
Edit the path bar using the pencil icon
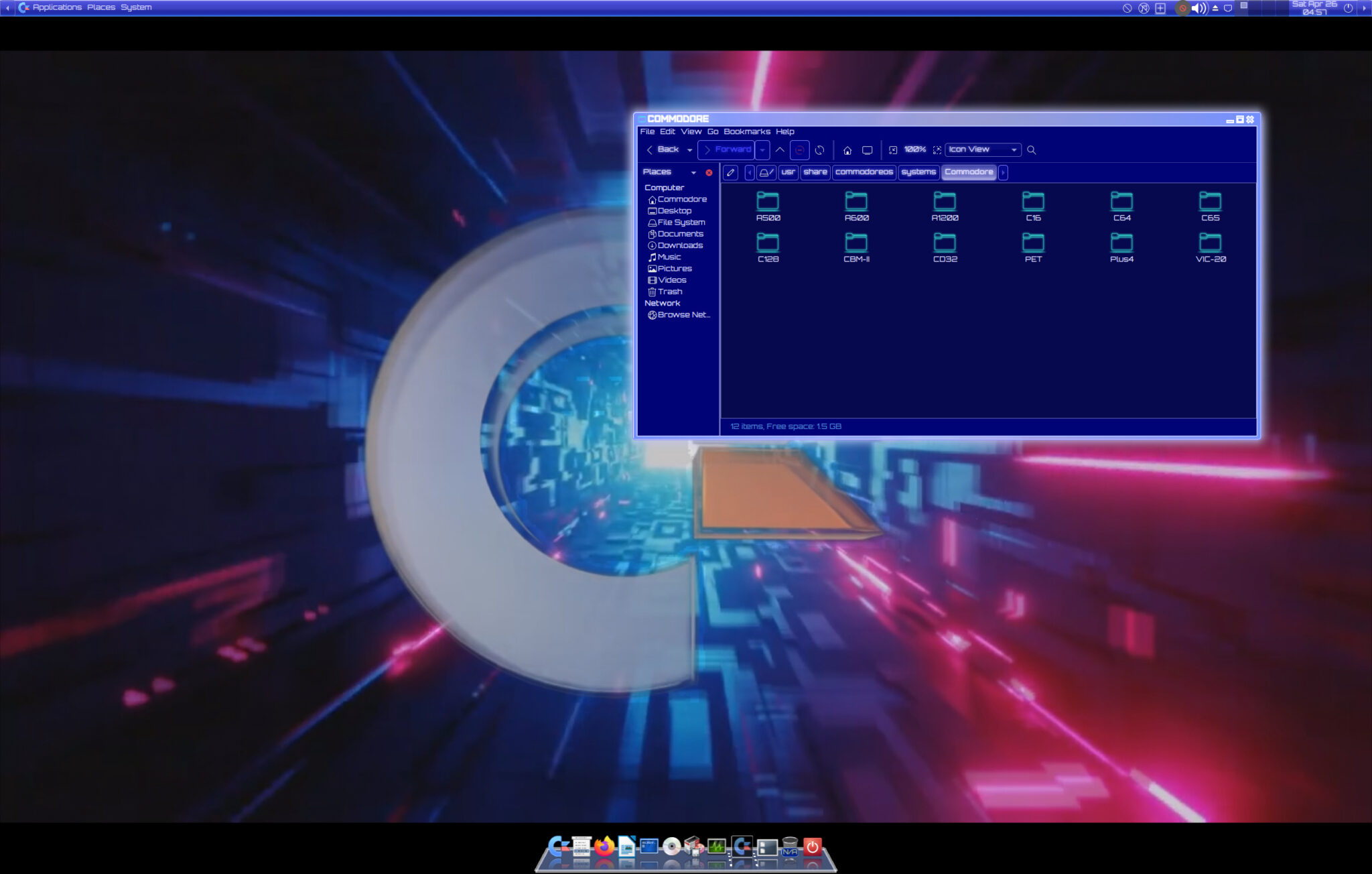[x=731, y=173]
